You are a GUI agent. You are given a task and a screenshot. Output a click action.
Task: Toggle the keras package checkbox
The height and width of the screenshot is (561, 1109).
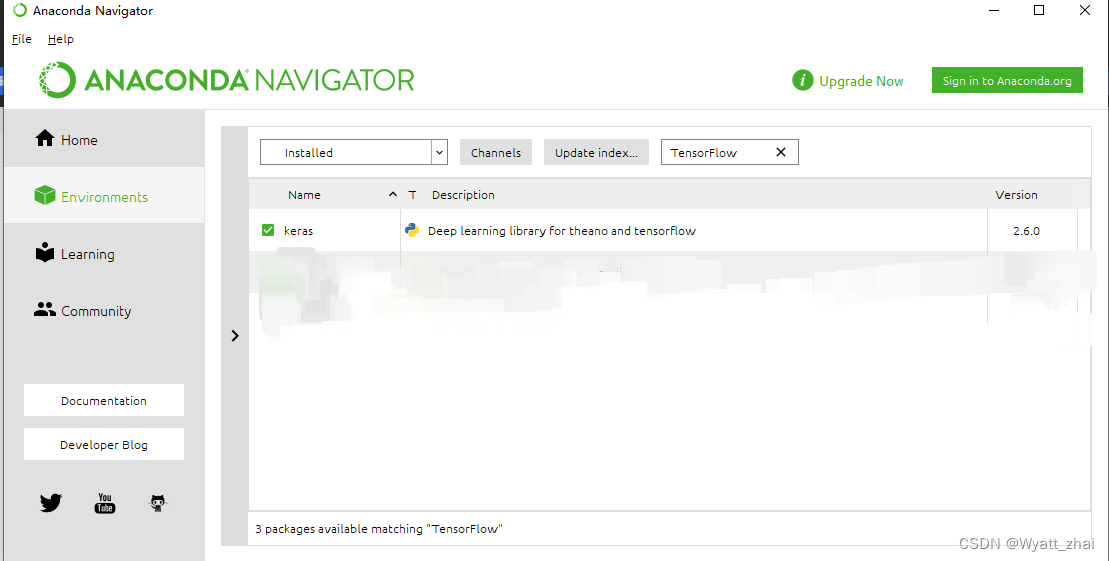pos(268,230)
